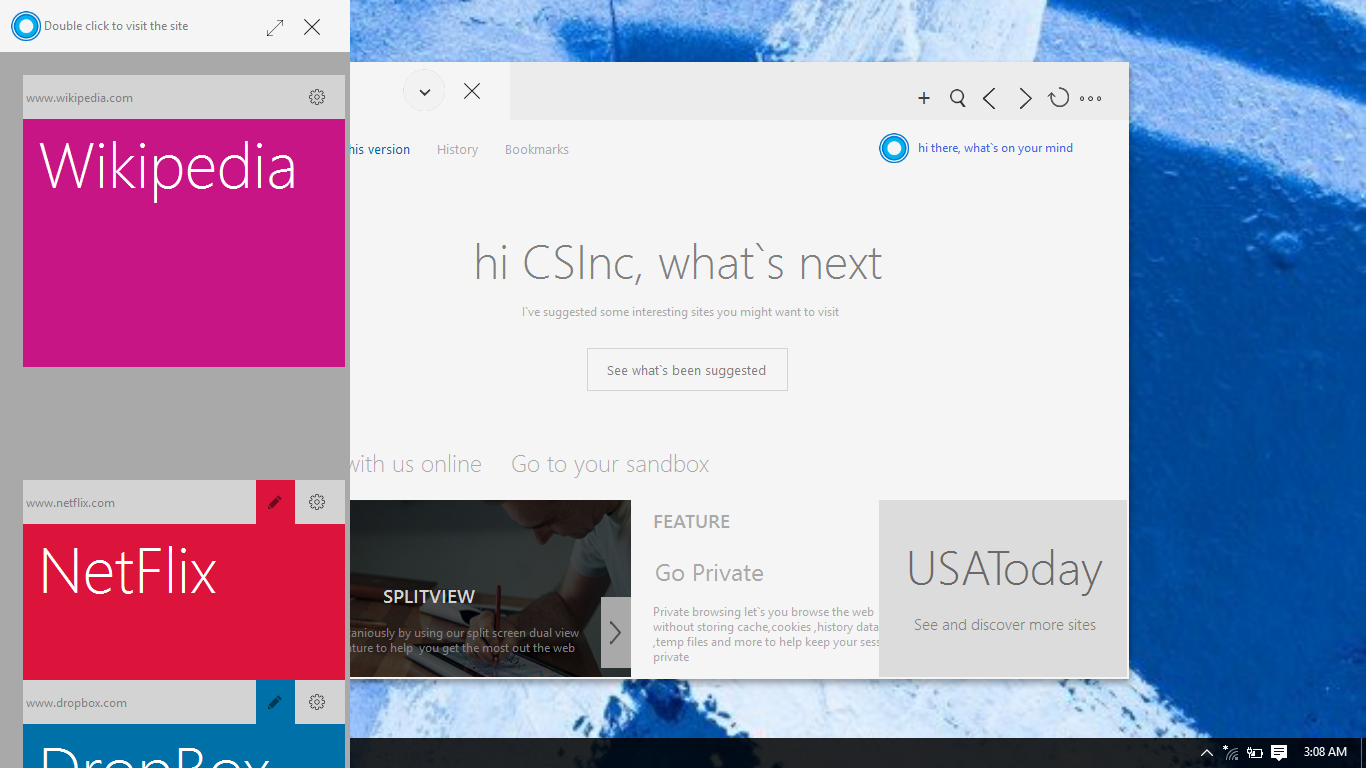Switch to the Bookmarks tab
The width and height of the screenshot is (1366, 768).
tap(537, 150)
